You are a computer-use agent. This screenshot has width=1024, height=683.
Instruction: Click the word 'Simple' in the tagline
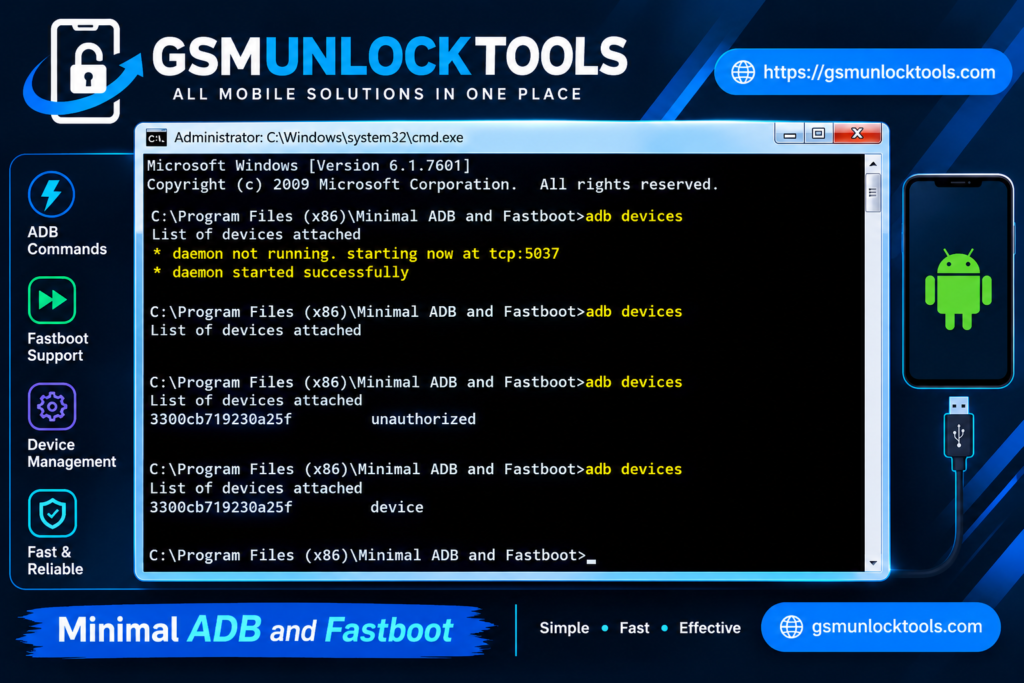[x=564, y=628]
